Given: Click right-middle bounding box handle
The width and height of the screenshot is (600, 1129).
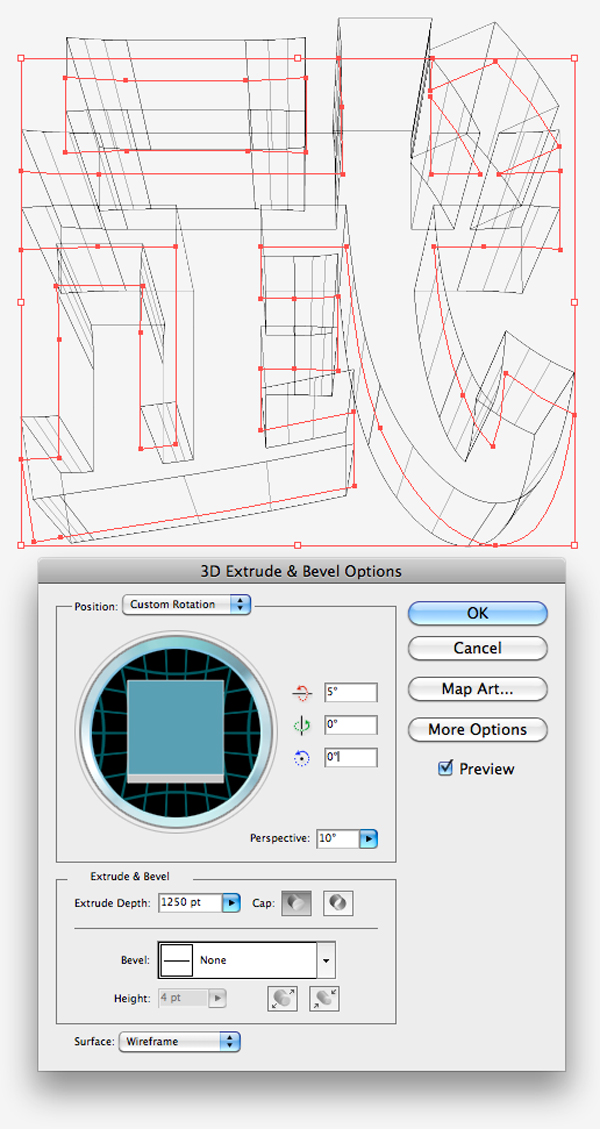Looking at the screenshot, I should 574,302.
